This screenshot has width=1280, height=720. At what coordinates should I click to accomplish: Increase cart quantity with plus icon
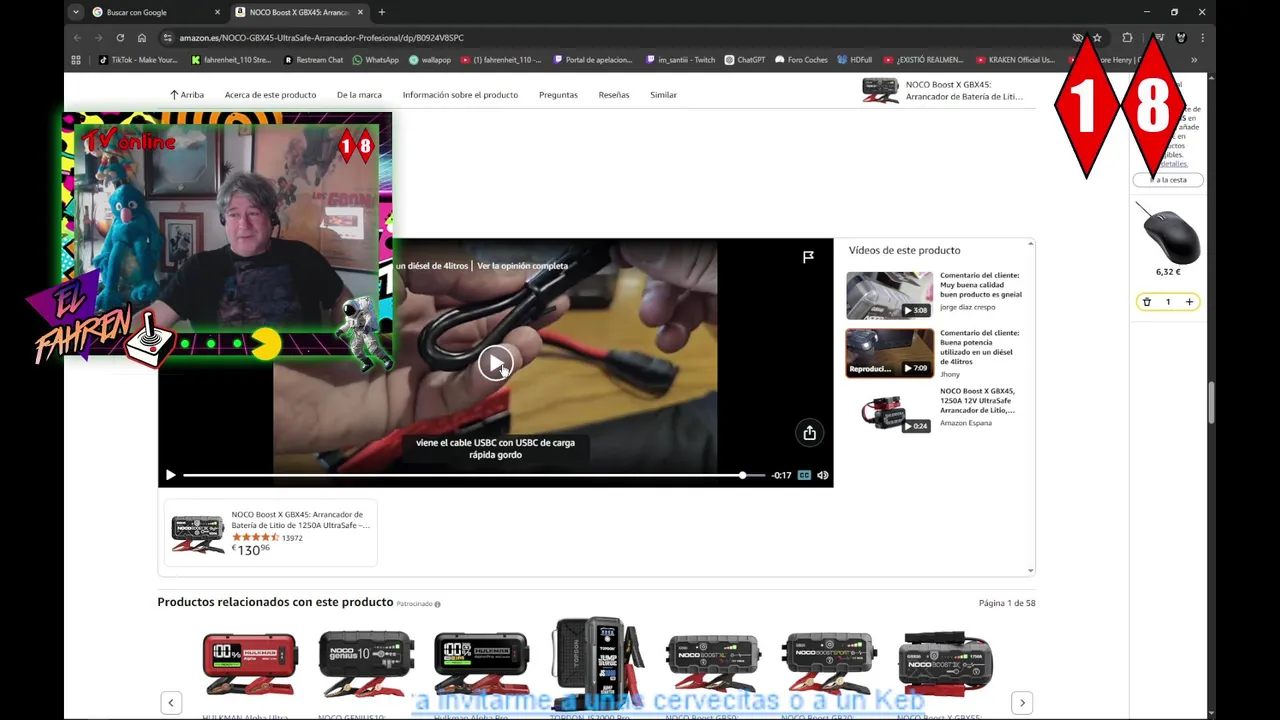(x=1189, y=302)
